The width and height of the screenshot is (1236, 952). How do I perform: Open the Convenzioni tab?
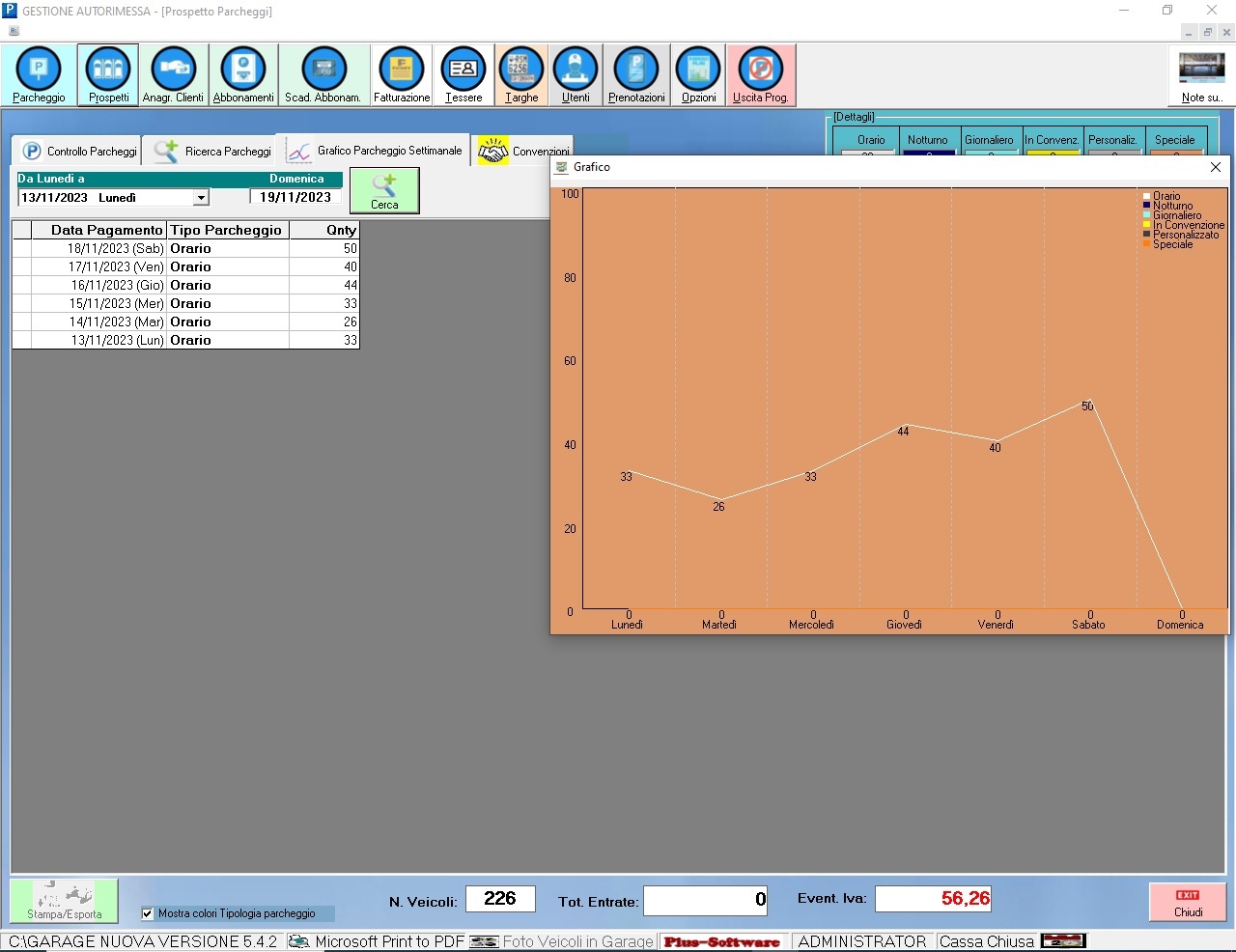[x=524, y=152]
